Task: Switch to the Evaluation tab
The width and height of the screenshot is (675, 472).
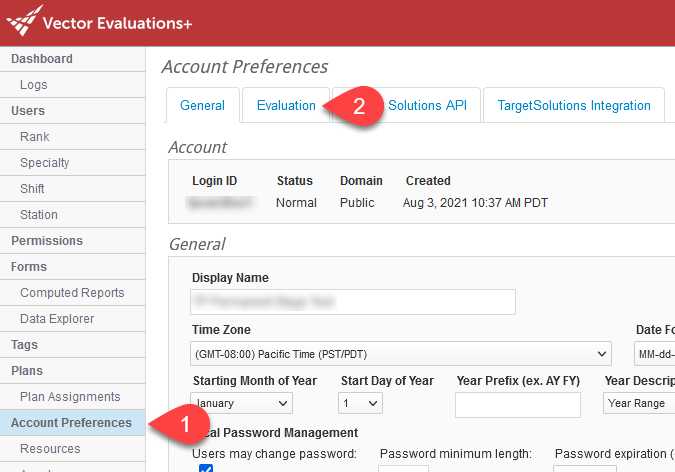Action: tap(286, 106)
